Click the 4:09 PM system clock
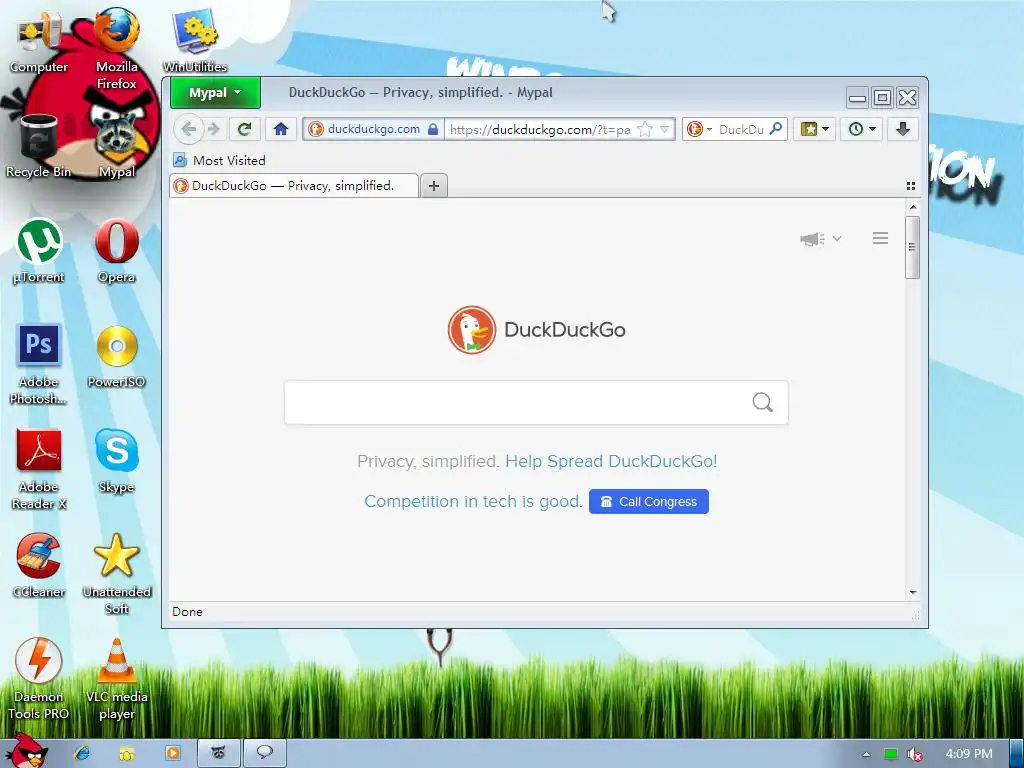Image resolution: width=1024 pixels, height=768 pixels. 969,754
